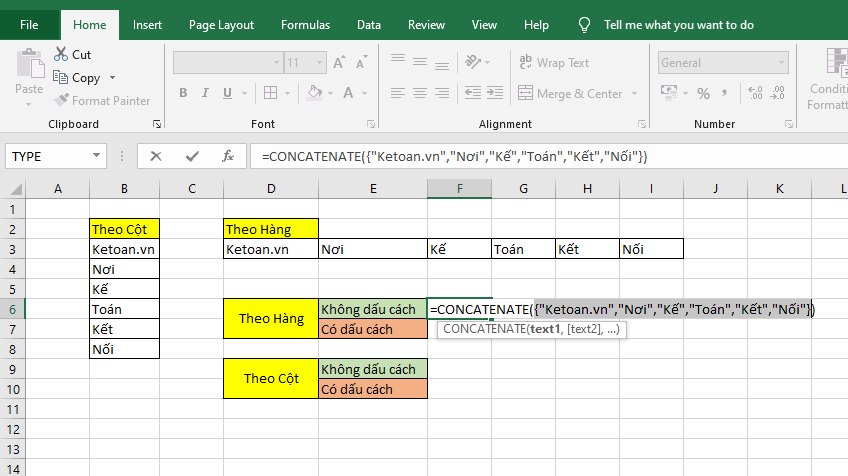Open the File menu button
Viewport: 848px width, 476px height.
tap(30, 25)
